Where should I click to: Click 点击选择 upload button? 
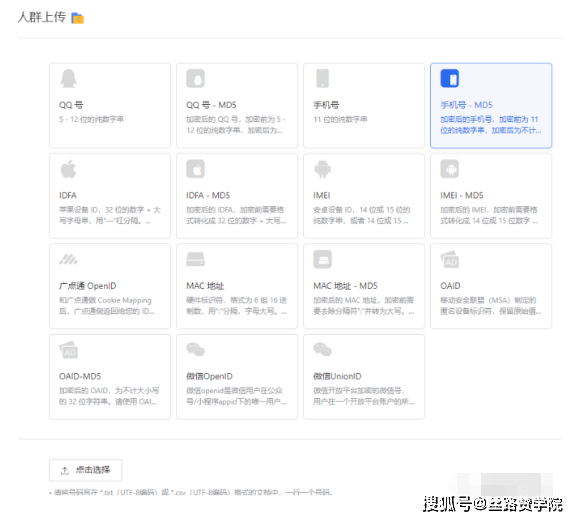coord(86,470)
